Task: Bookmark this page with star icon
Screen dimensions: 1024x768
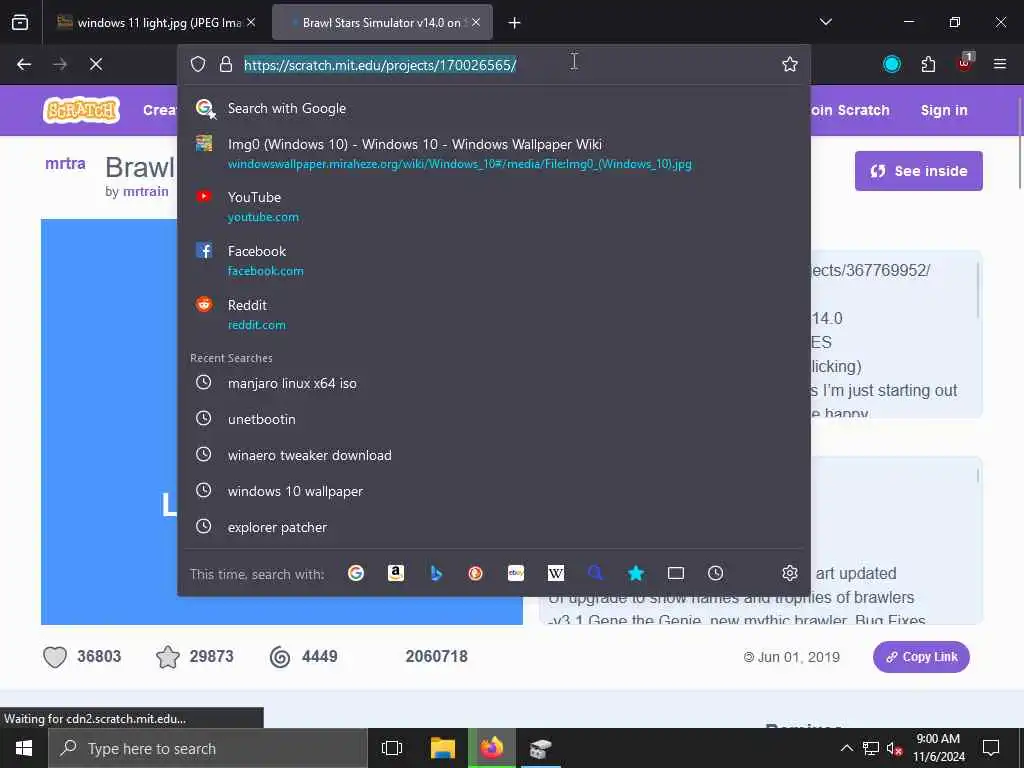Action: [790, 64]
